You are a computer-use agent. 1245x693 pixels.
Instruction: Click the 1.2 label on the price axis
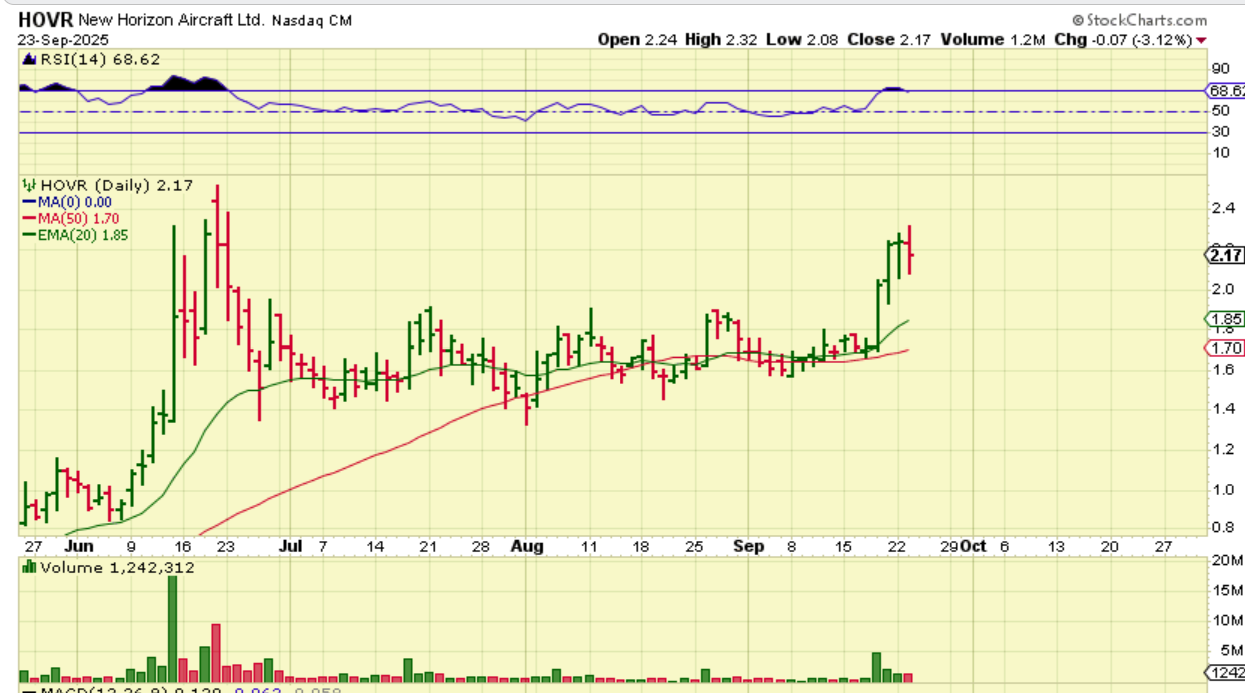pos(1222,449)
